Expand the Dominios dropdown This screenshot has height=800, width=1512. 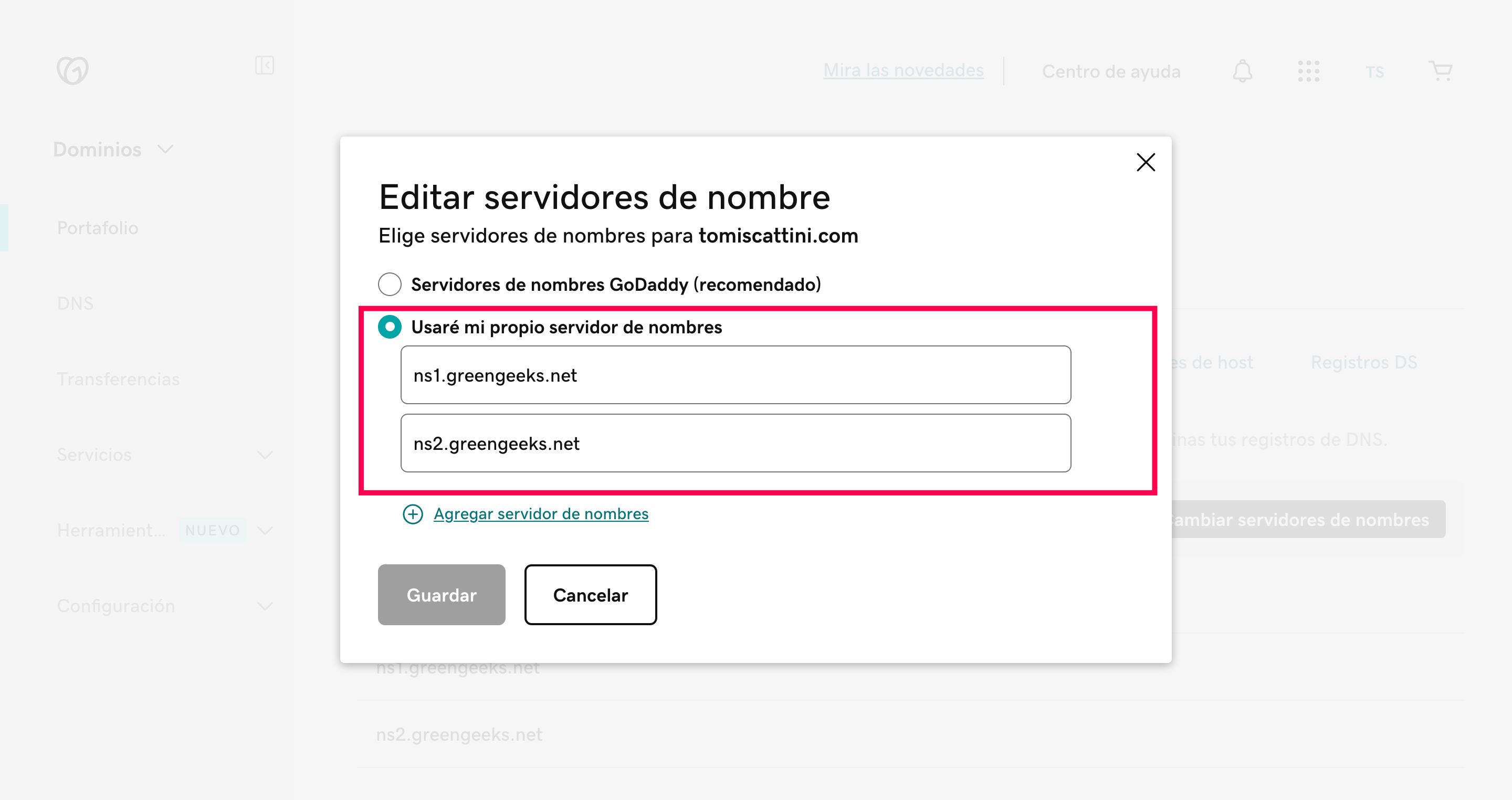point(165,149)
